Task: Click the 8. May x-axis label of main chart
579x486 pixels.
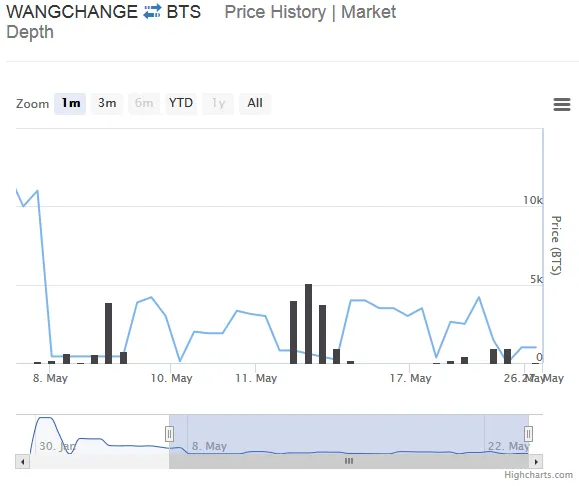Action: (x=50, y=379)
